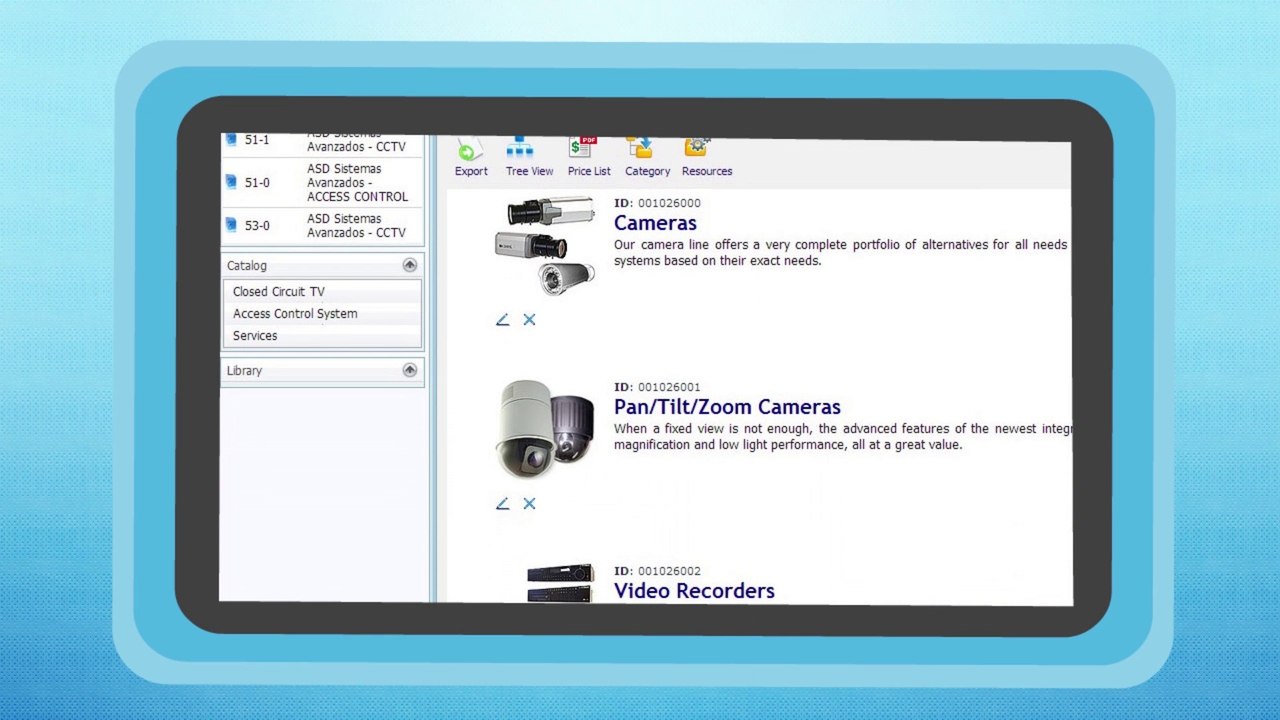The image size is (1280, 720).
Task: Delete the Cameras category with X icon
Action: click(x=529, y=320)
